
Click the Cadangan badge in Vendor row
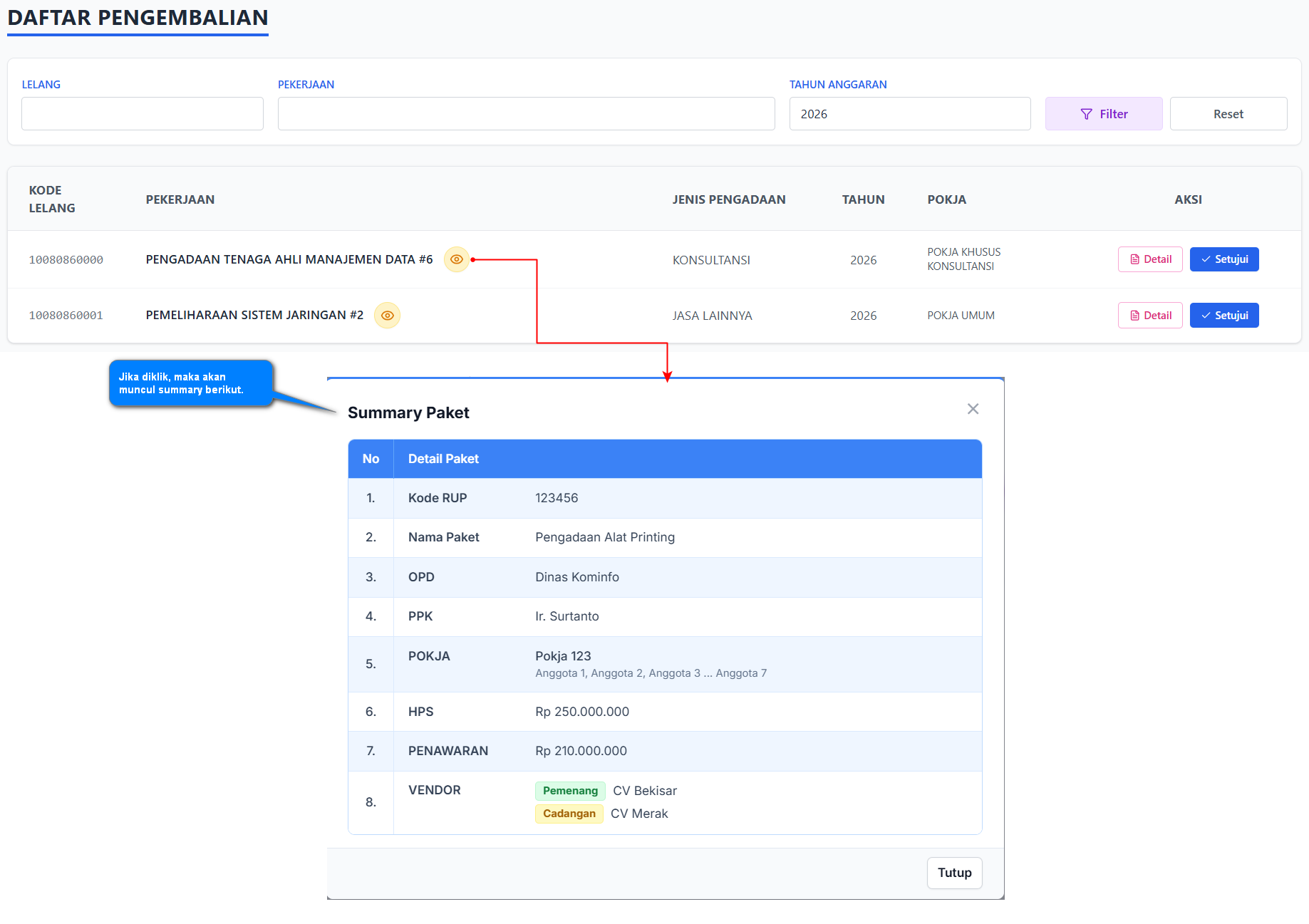[x=569, y=814]
